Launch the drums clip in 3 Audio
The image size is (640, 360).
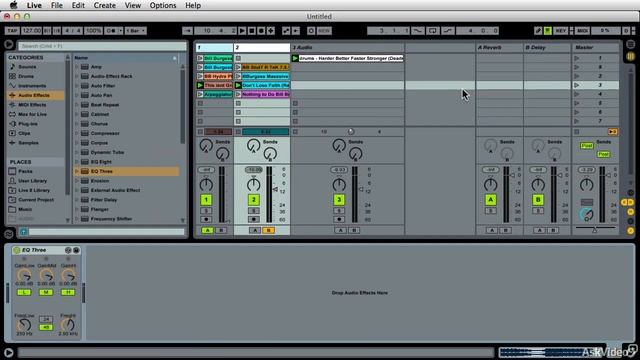(295, 58)
